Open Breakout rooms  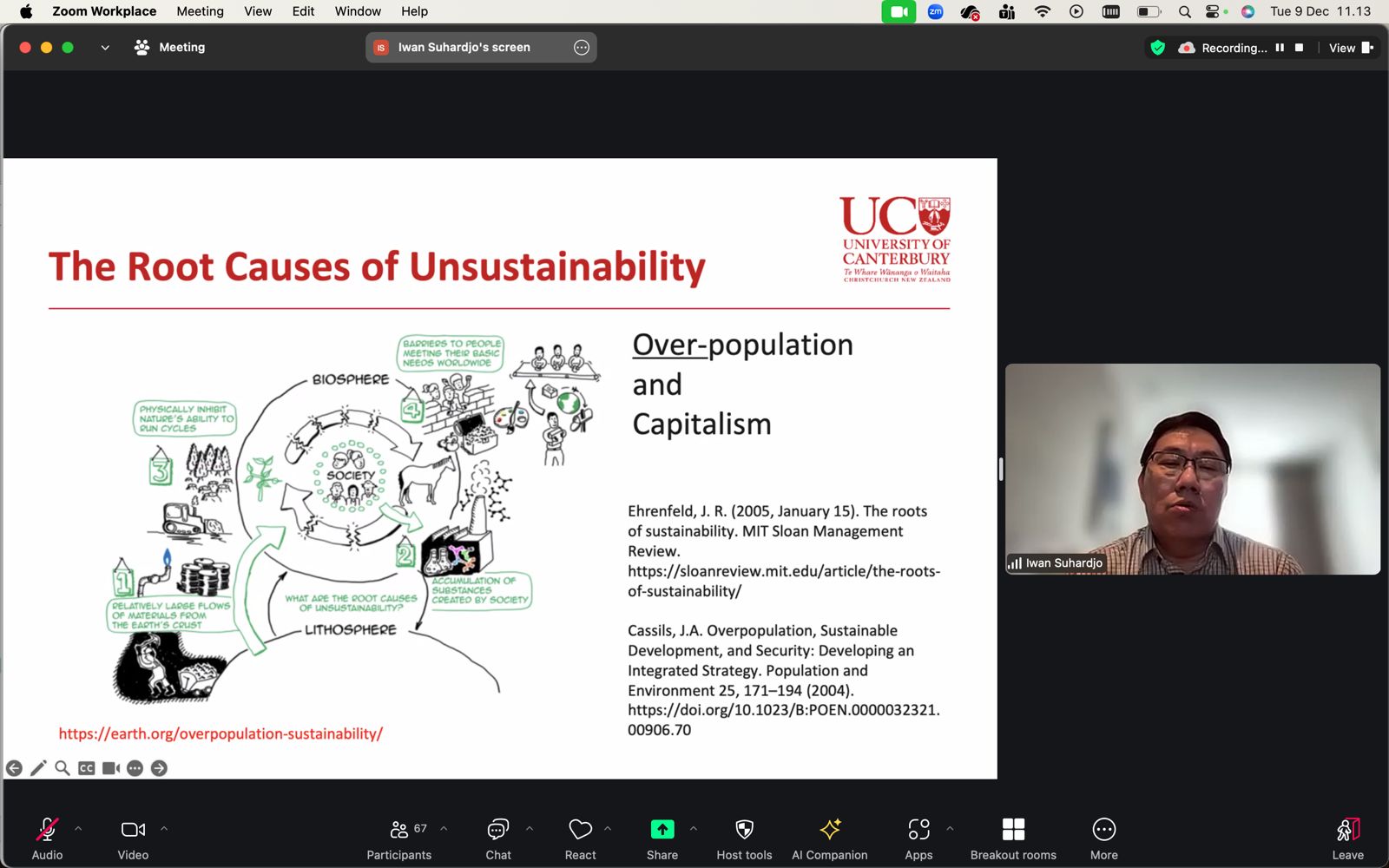point(1013,838)
